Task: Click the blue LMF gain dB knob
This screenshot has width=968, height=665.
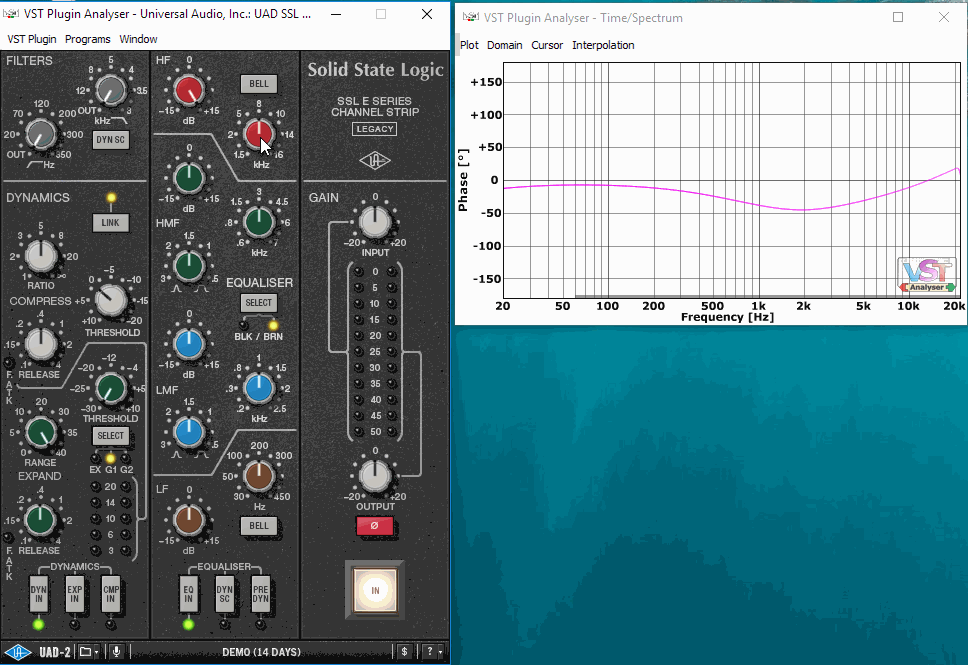Action: pos(189,345)
